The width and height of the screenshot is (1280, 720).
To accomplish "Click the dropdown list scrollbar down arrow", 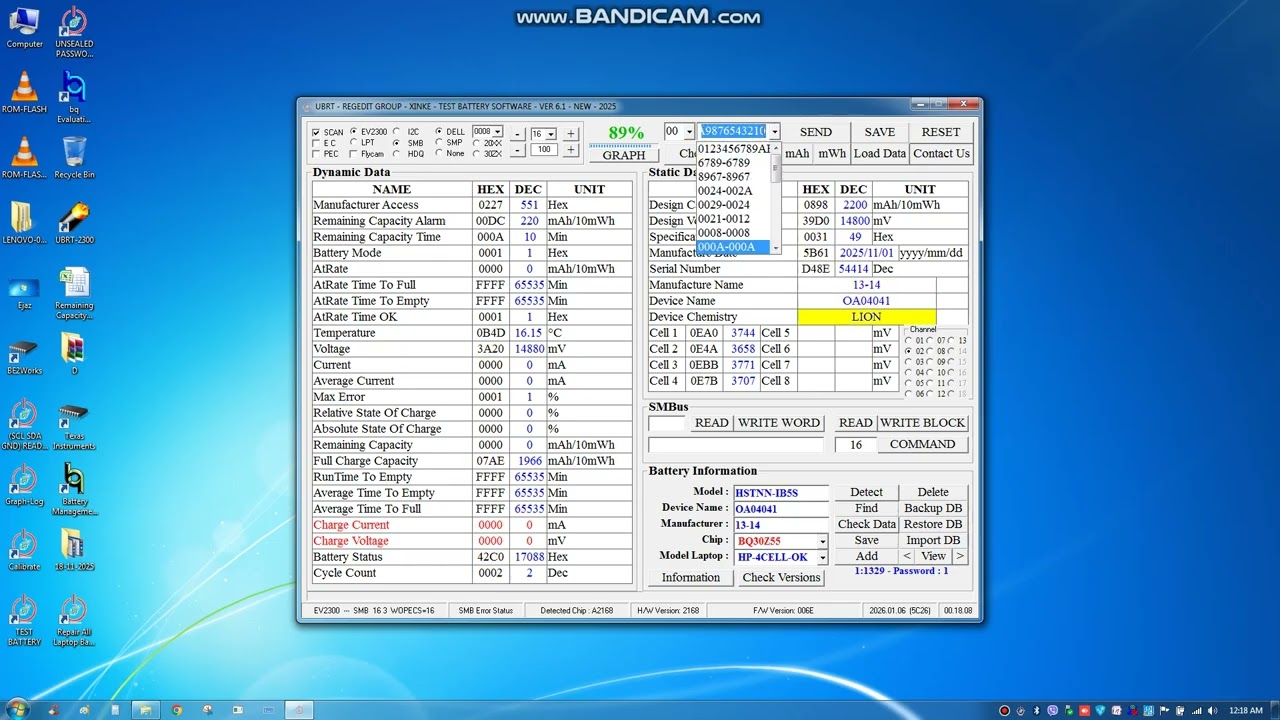I will pos(775,248).
